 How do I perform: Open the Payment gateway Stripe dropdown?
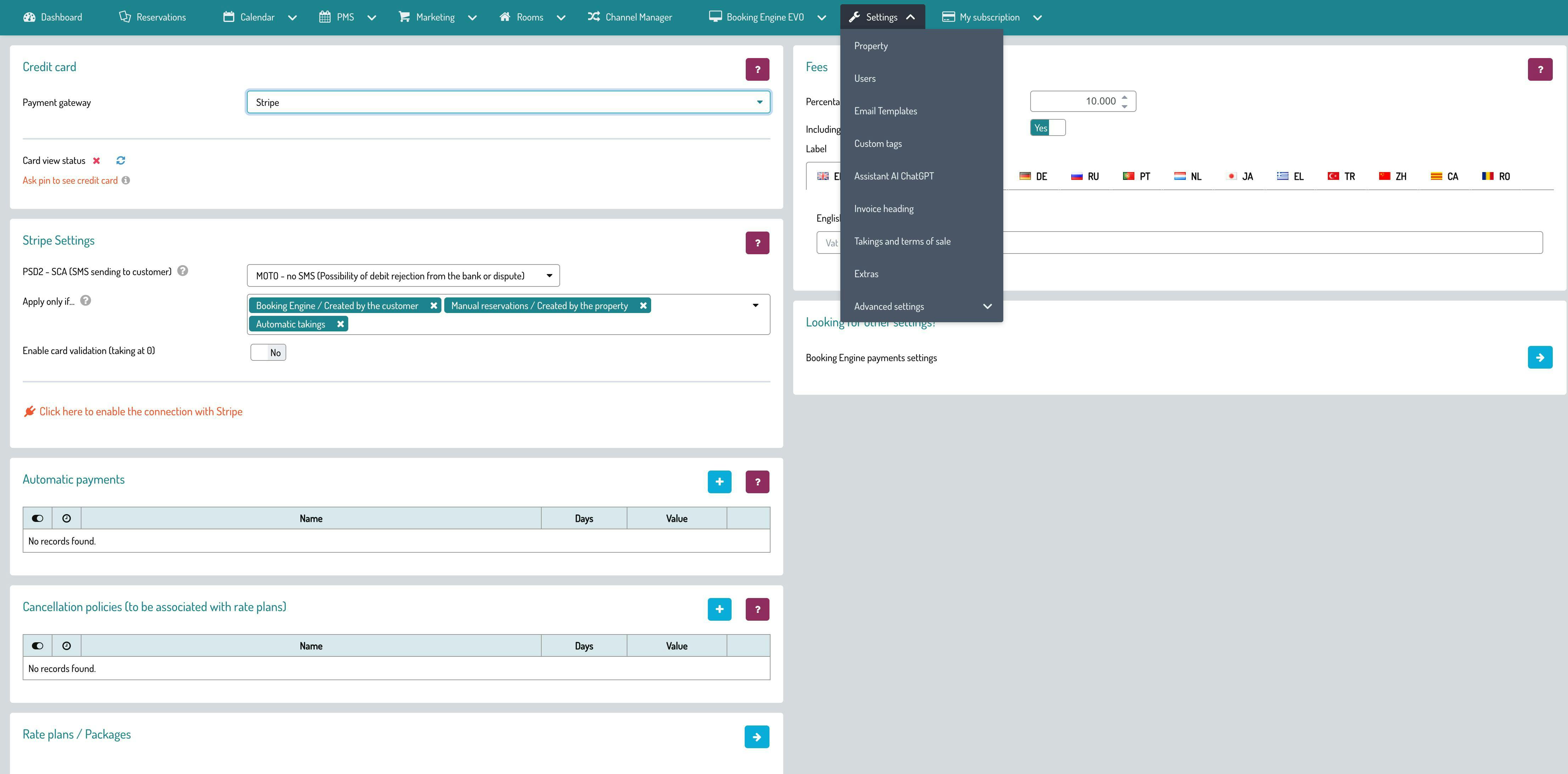(508, 102)
